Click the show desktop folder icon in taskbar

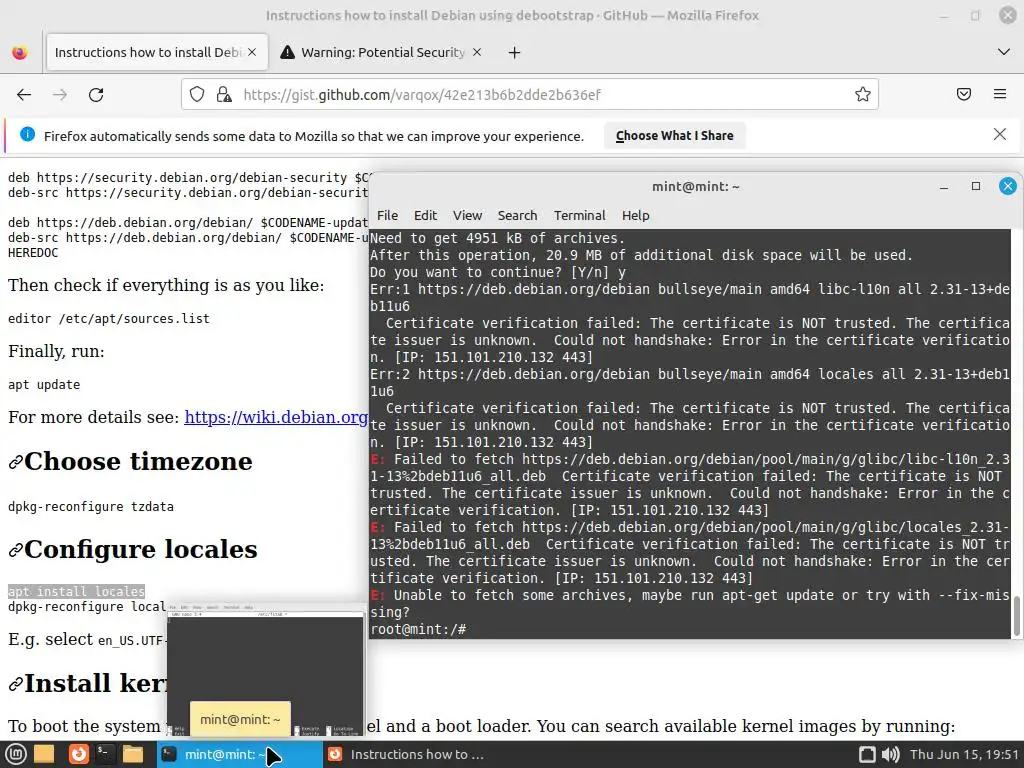pyautogui.click(x=44, y=754)
